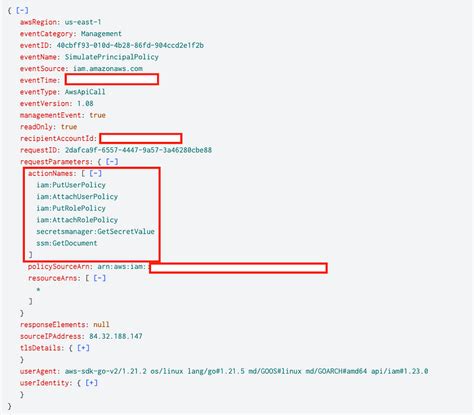Click the secretsmanager:GetSecretValue entry

95,232
